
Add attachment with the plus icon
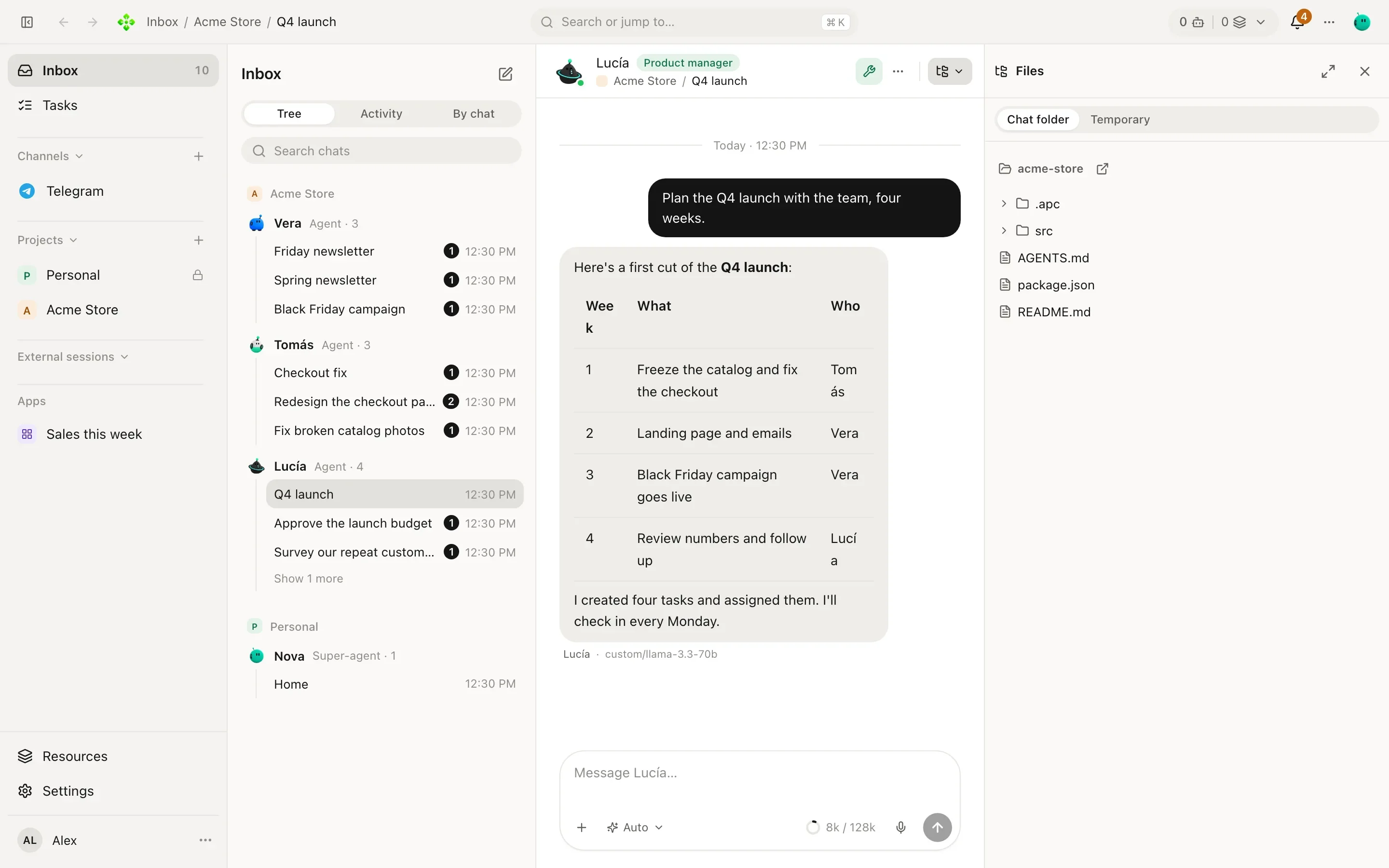click(x=582, y=827)
